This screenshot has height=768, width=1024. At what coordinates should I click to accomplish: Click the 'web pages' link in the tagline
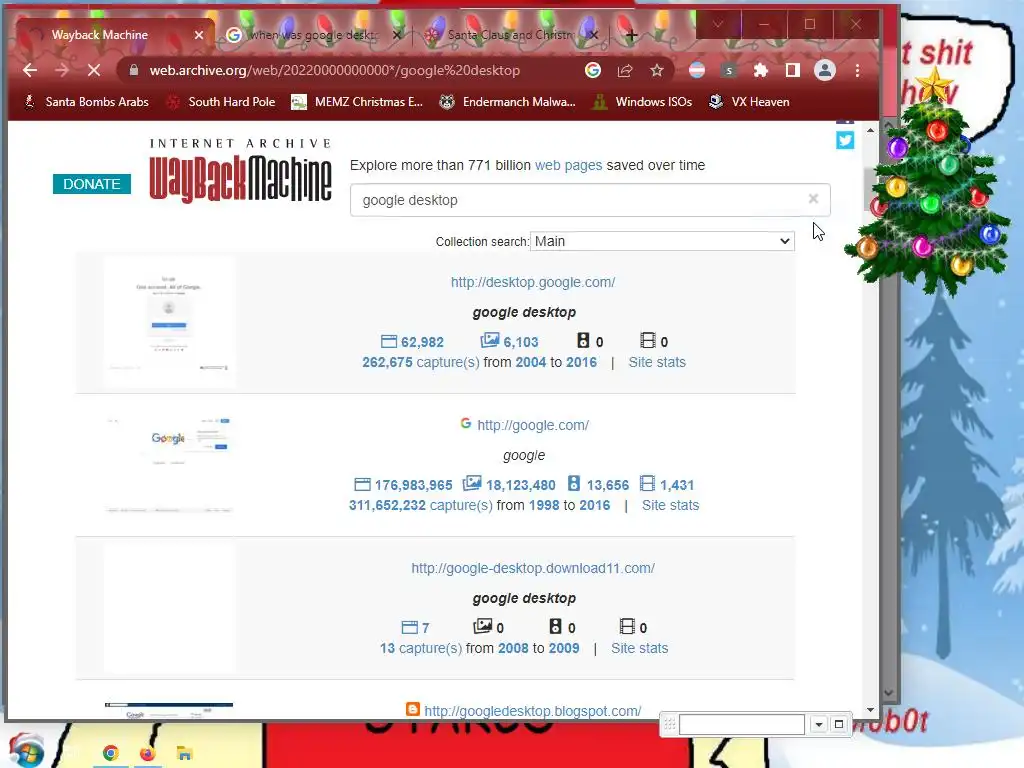pos(568,165)
